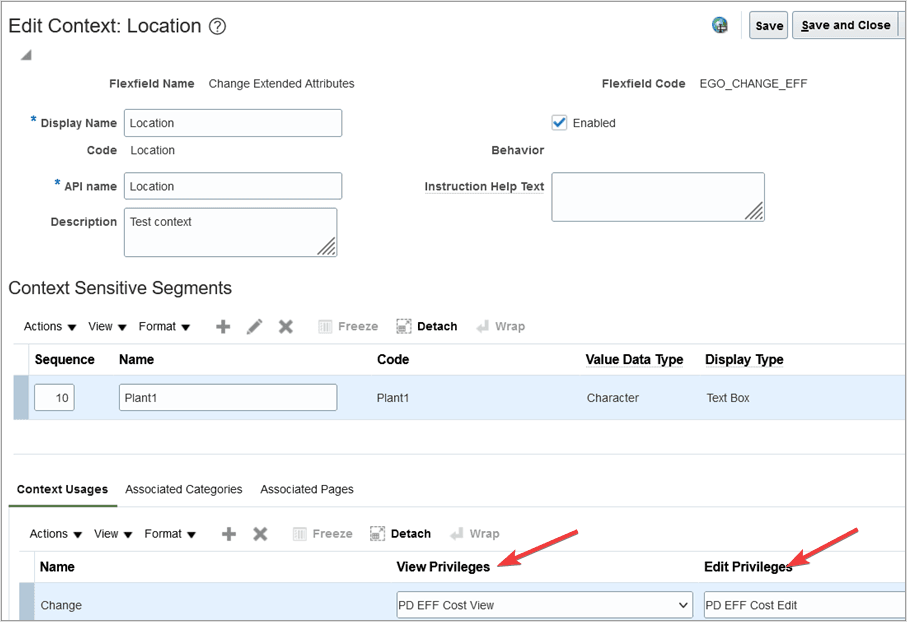This screenshot has height=622, width=907.
Task: Click the Wrap icon in segments toolbar
Action: (x=500, y=326)
